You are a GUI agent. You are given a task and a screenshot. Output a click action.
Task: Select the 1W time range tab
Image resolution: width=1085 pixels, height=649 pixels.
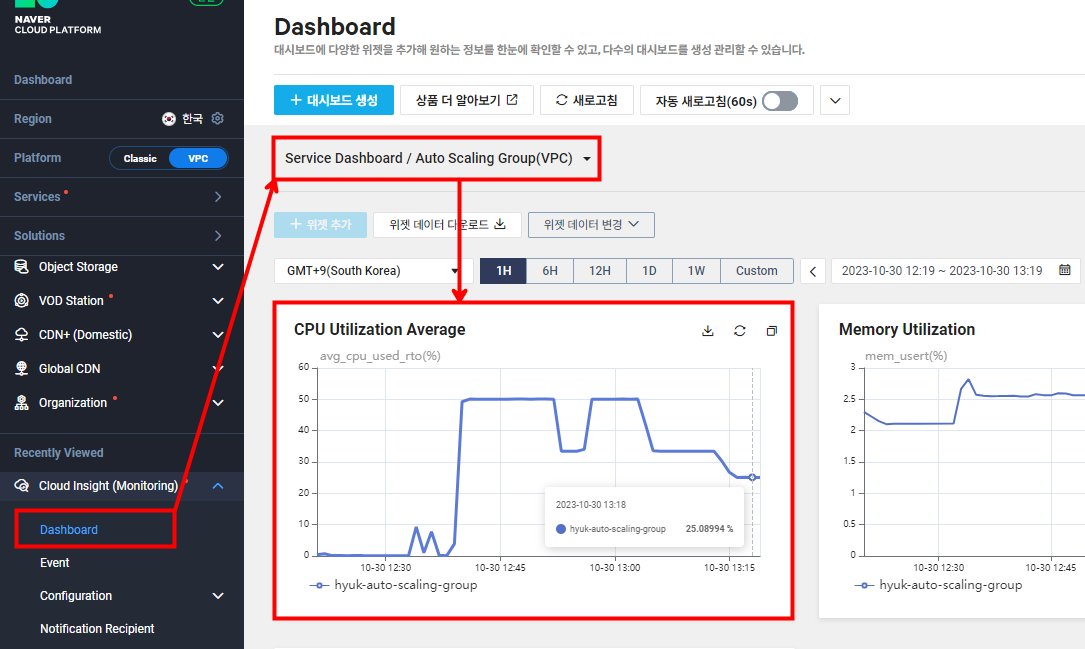[x=696, y=271]
